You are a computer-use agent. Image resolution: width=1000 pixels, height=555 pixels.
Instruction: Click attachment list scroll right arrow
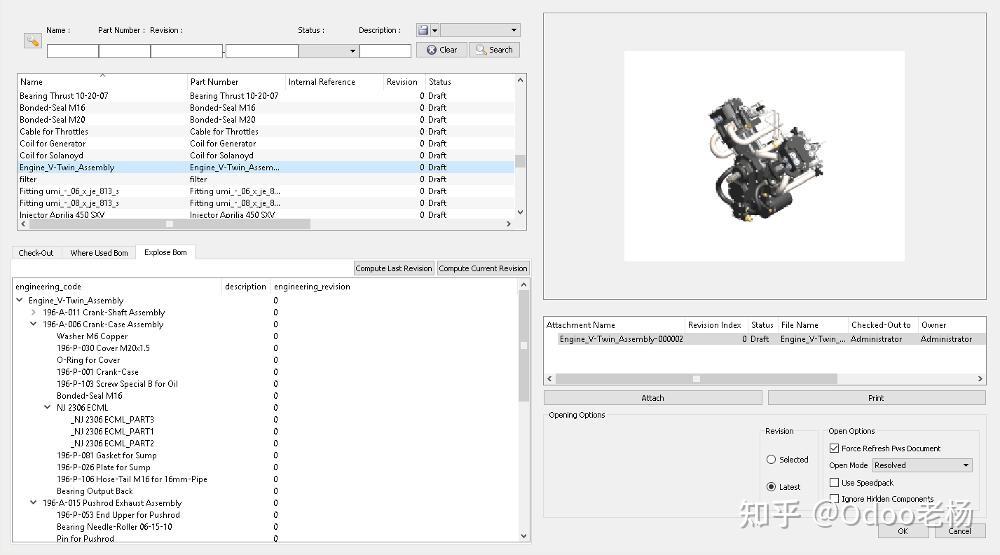point(980,379)
